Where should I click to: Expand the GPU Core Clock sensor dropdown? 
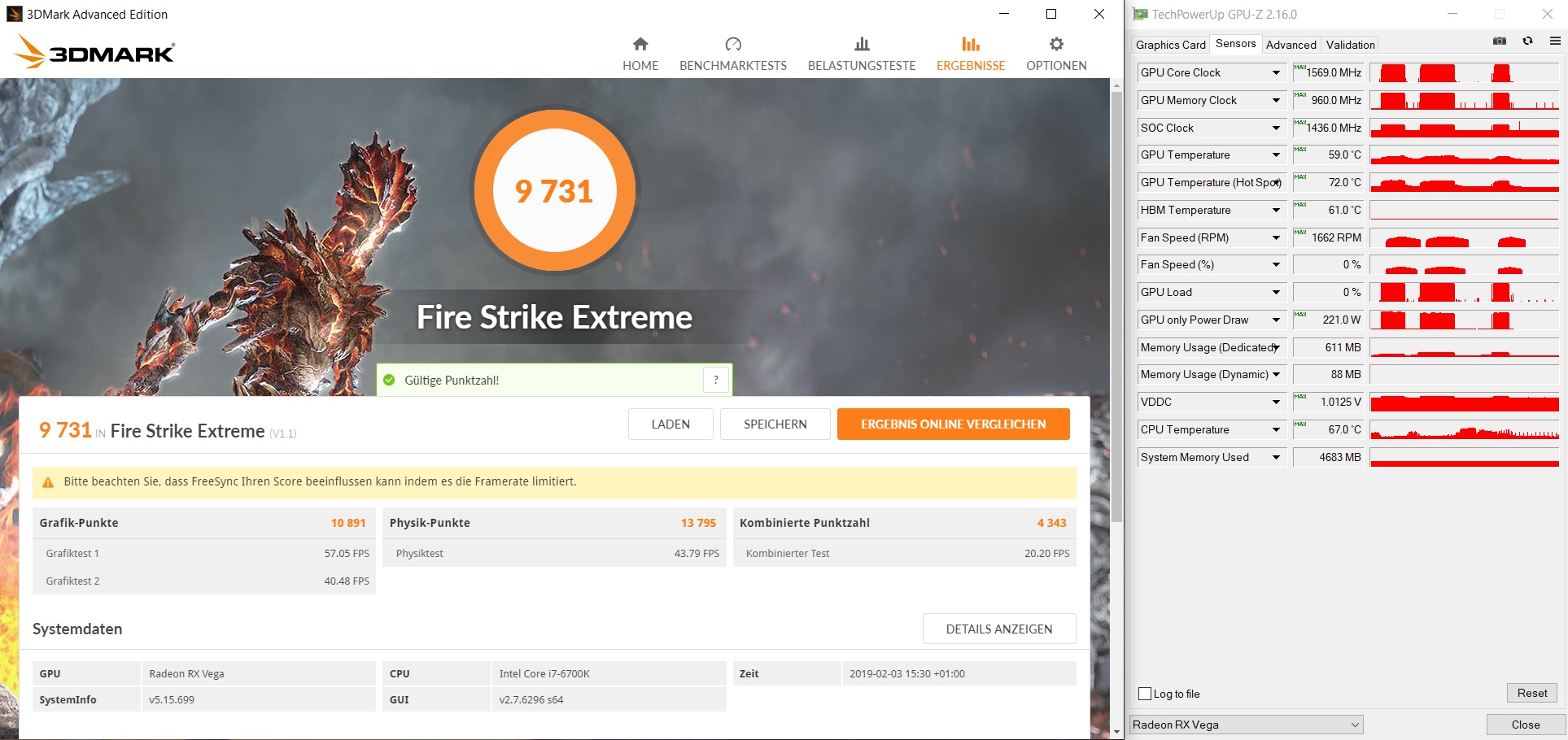tap(1276, 73)
